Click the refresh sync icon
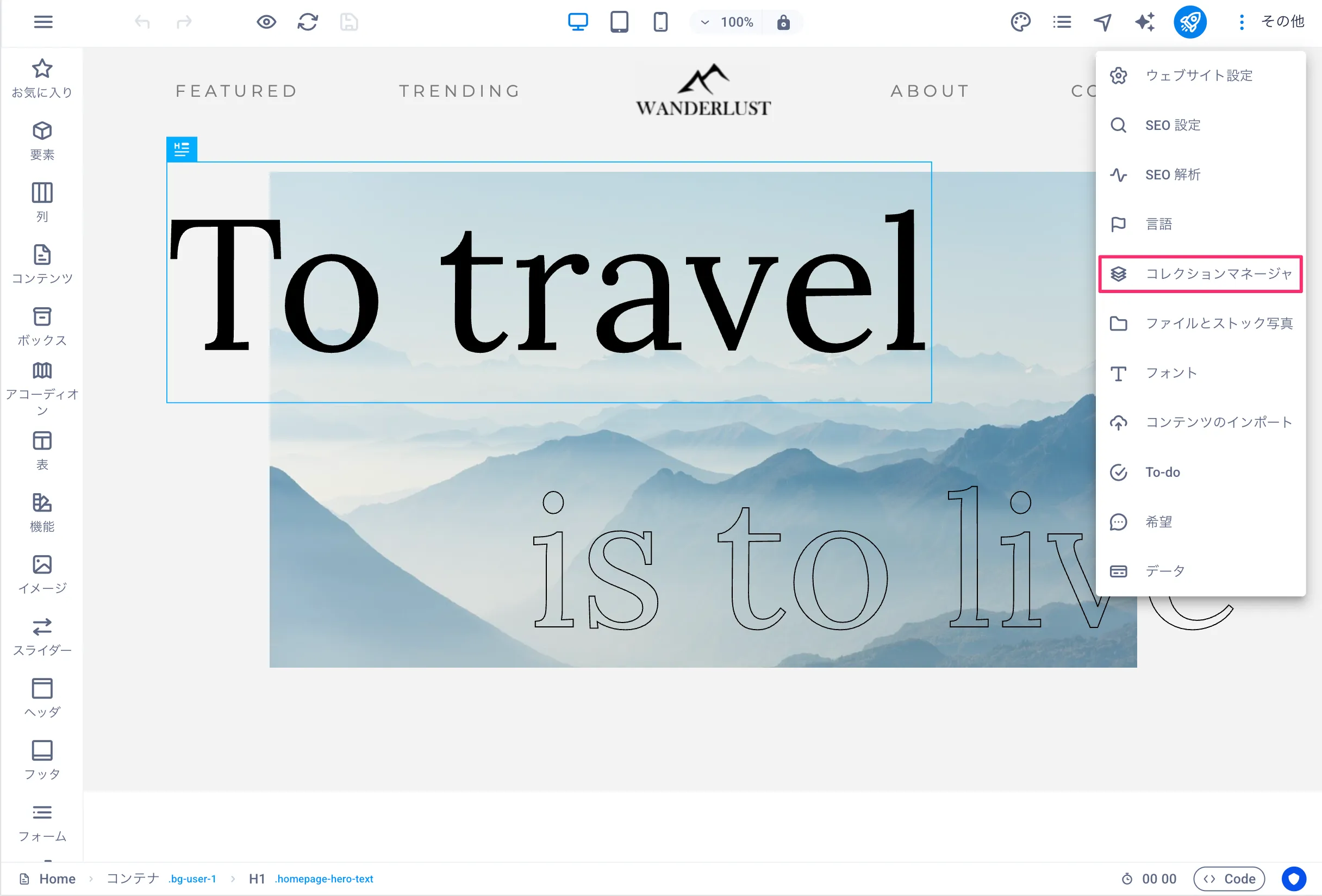Screen dimensions: 1322x896 pos(308,22)
